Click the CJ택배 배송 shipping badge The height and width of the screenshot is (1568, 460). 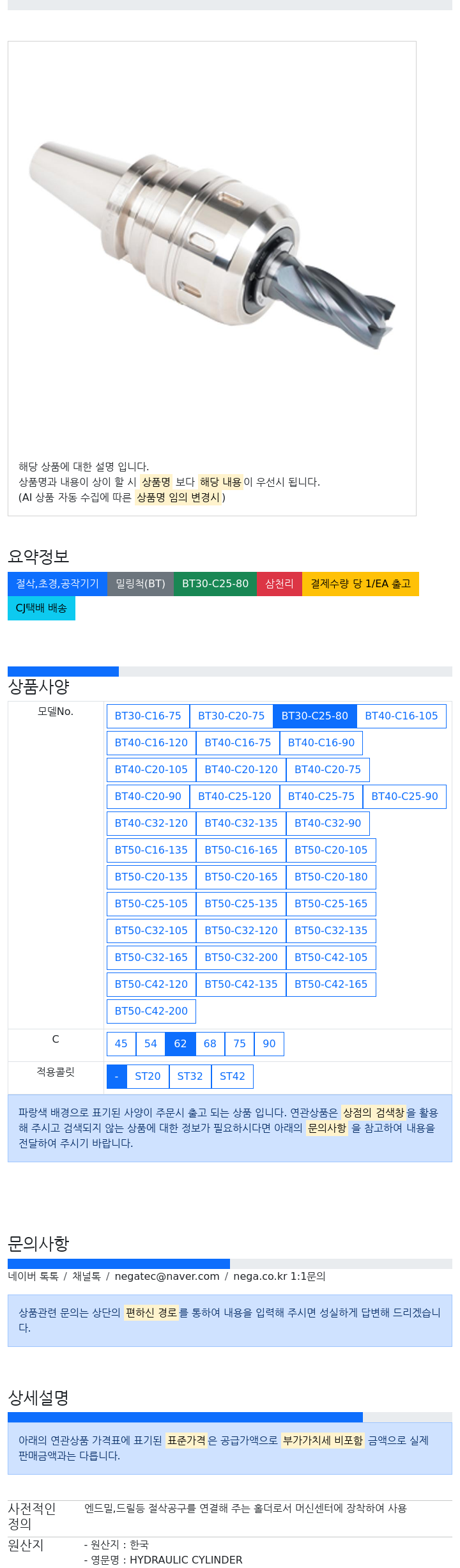click(x=41, y=608)
